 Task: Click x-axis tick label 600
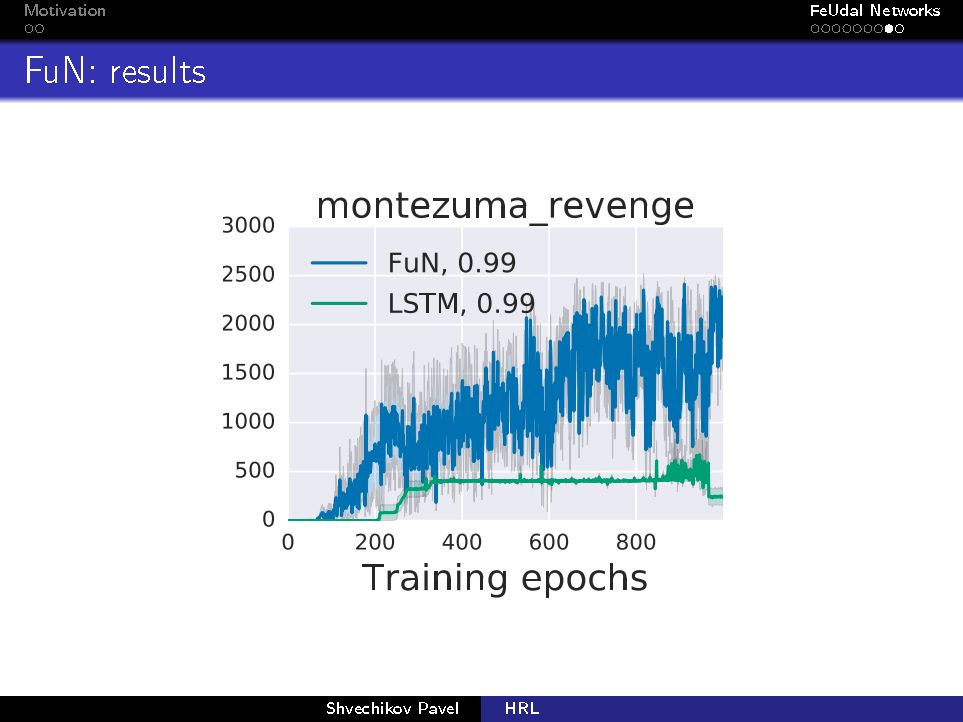pos(548,542)
